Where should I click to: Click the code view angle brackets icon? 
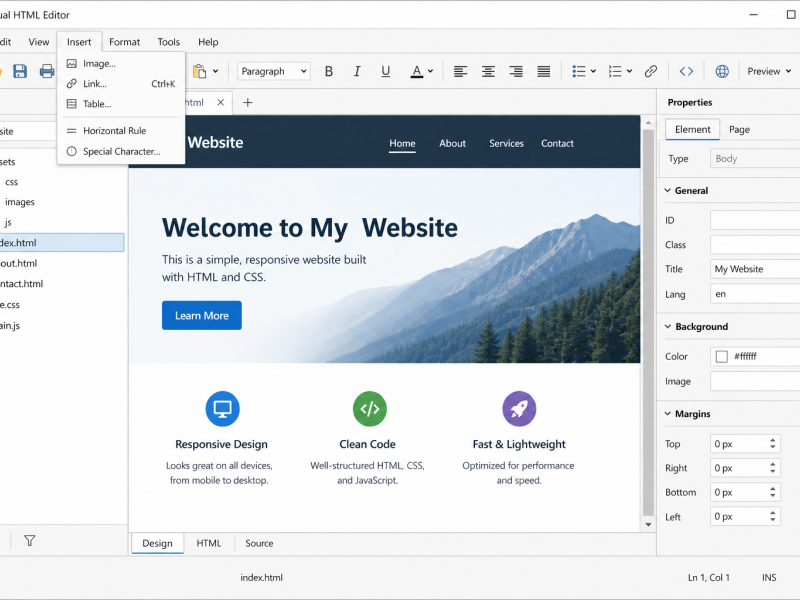(x=686, y=71)
